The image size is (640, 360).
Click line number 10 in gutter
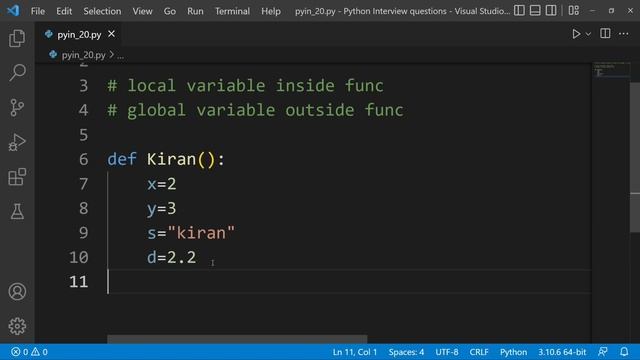point(79,258)
